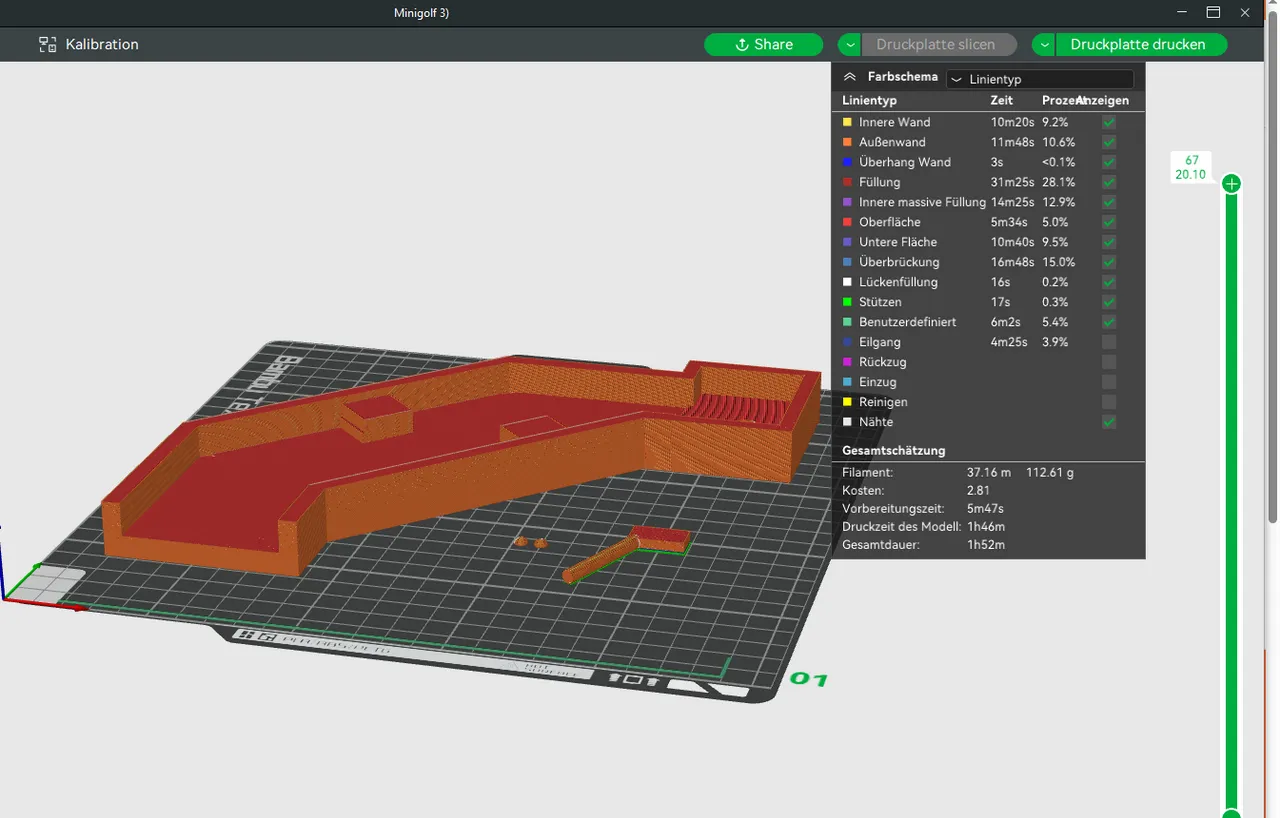The width and height of the screenshot is (1280, 818).
Task: Disable the Anzeigen checkbox for Innere massive Füllung
Action: point(1108,202)
